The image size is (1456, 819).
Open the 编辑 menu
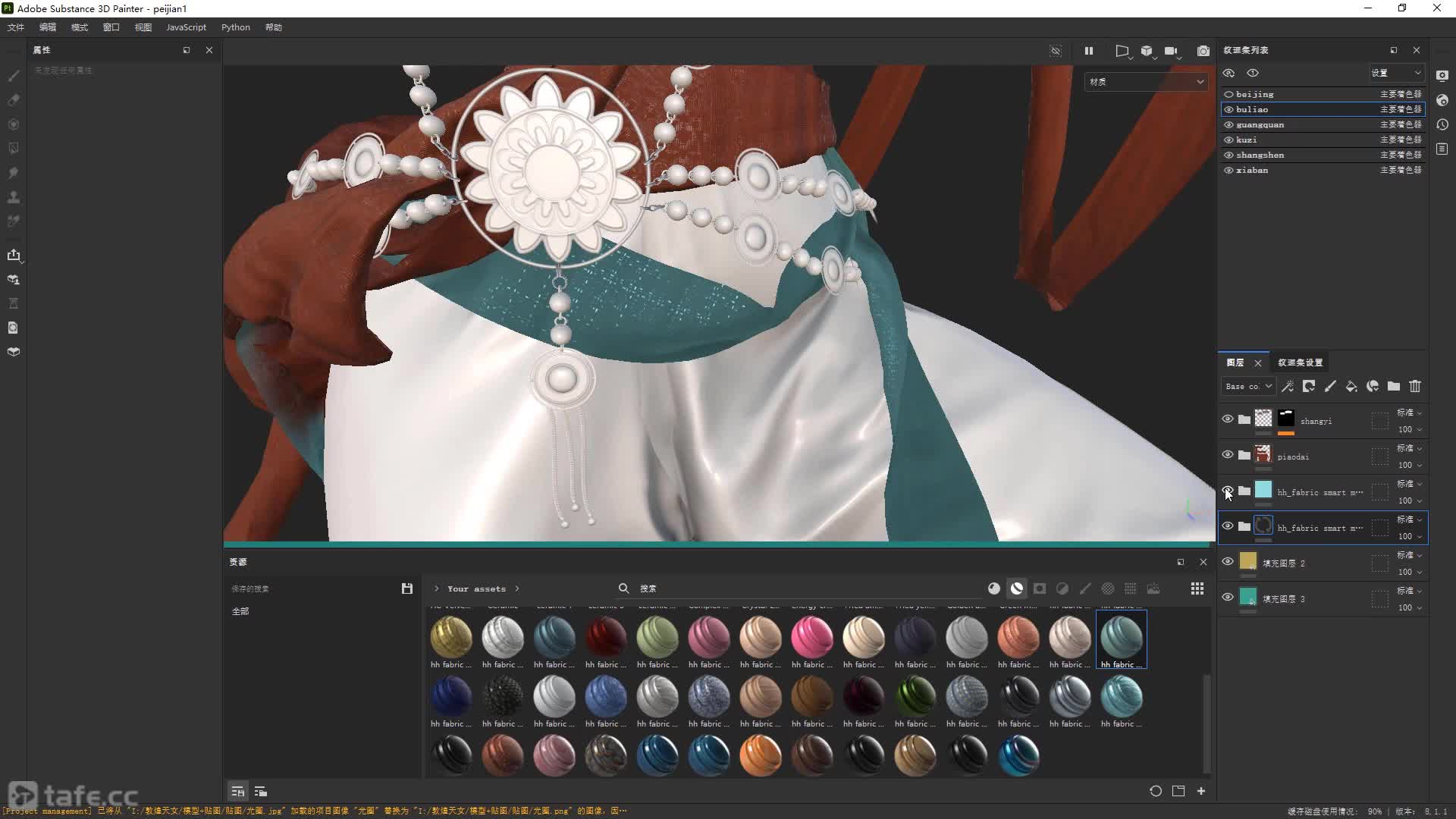48,27
